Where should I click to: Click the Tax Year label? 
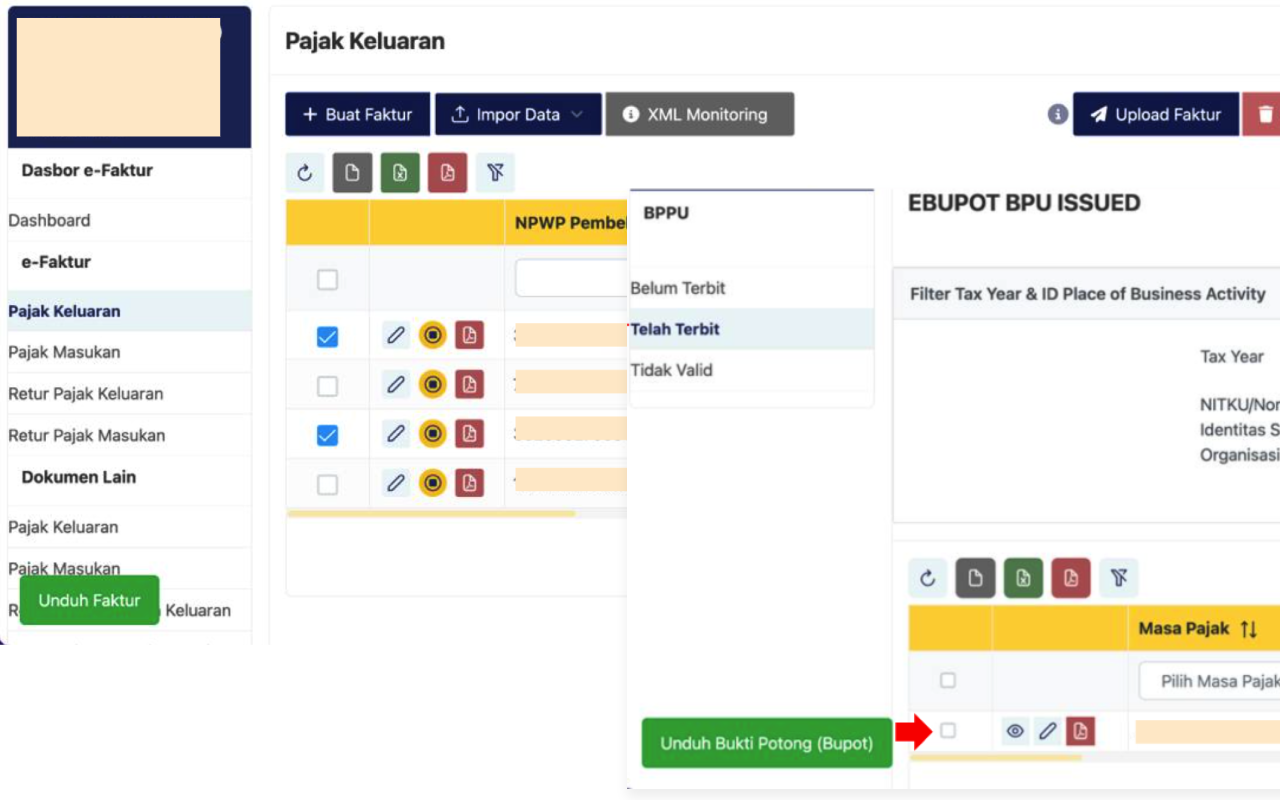click(x=1232, y=357)
